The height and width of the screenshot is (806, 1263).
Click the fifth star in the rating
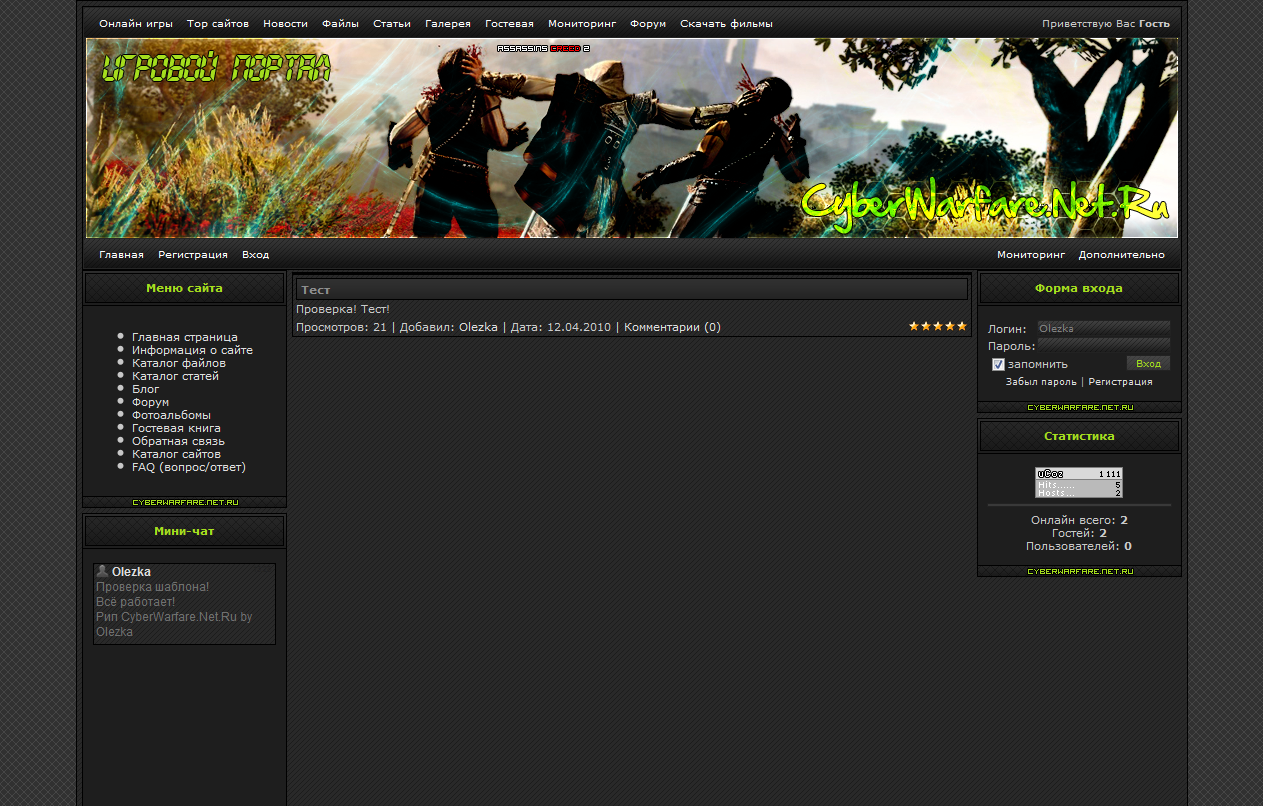point(962,326)
